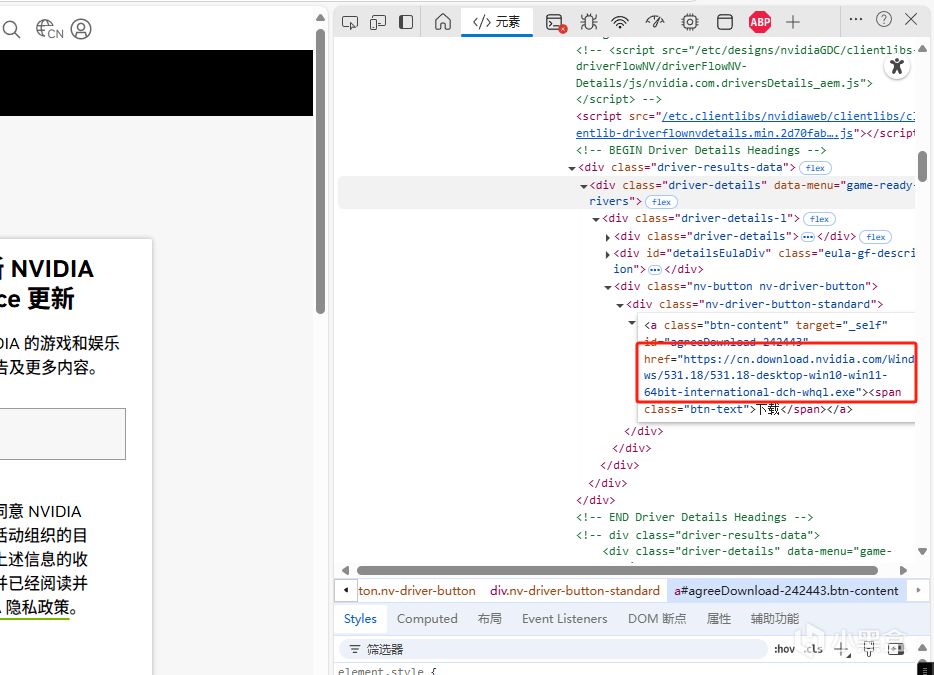Click the 筛选器 styles filter field
Viewport: 934px width, 675px height.
pyautogui.click(x=553, y=649)
